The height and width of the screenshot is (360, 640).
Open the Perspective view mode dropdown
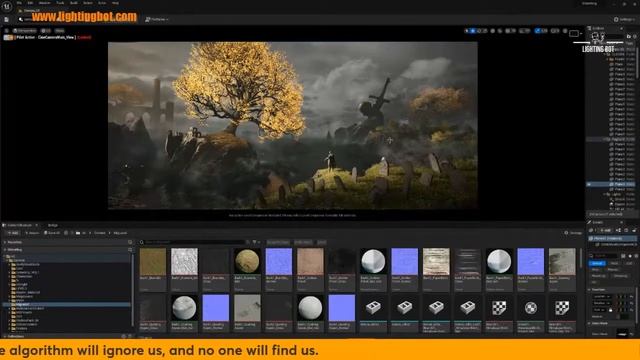tap(24, 31)
